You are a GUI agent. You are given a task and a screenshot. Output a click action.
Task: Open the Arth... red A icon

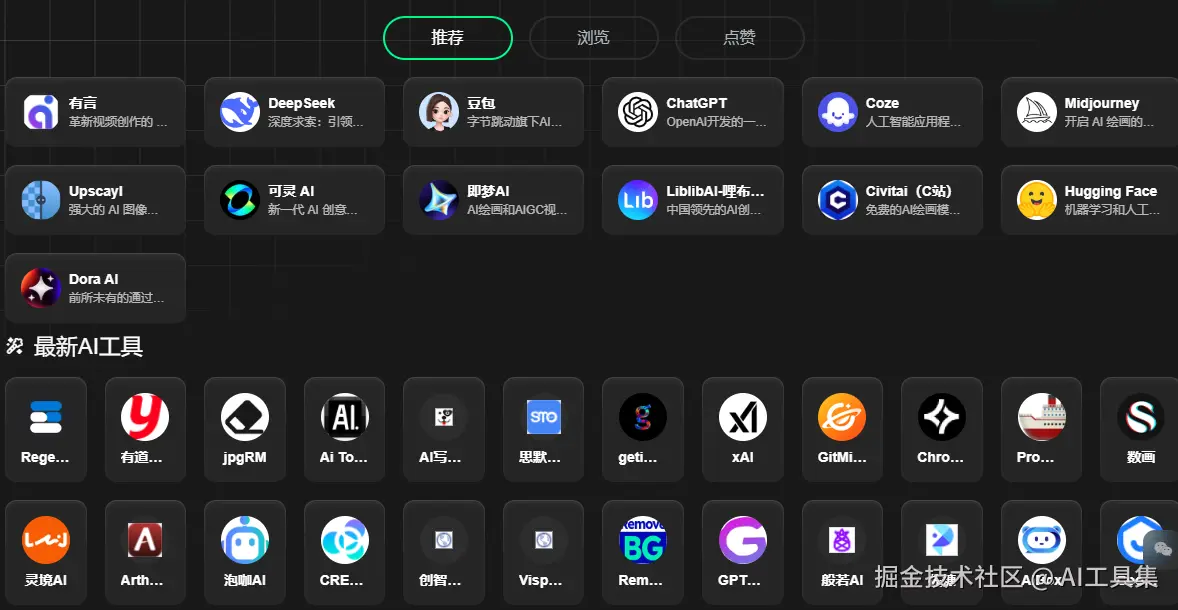pyautogui.click(x=145, y=540)
